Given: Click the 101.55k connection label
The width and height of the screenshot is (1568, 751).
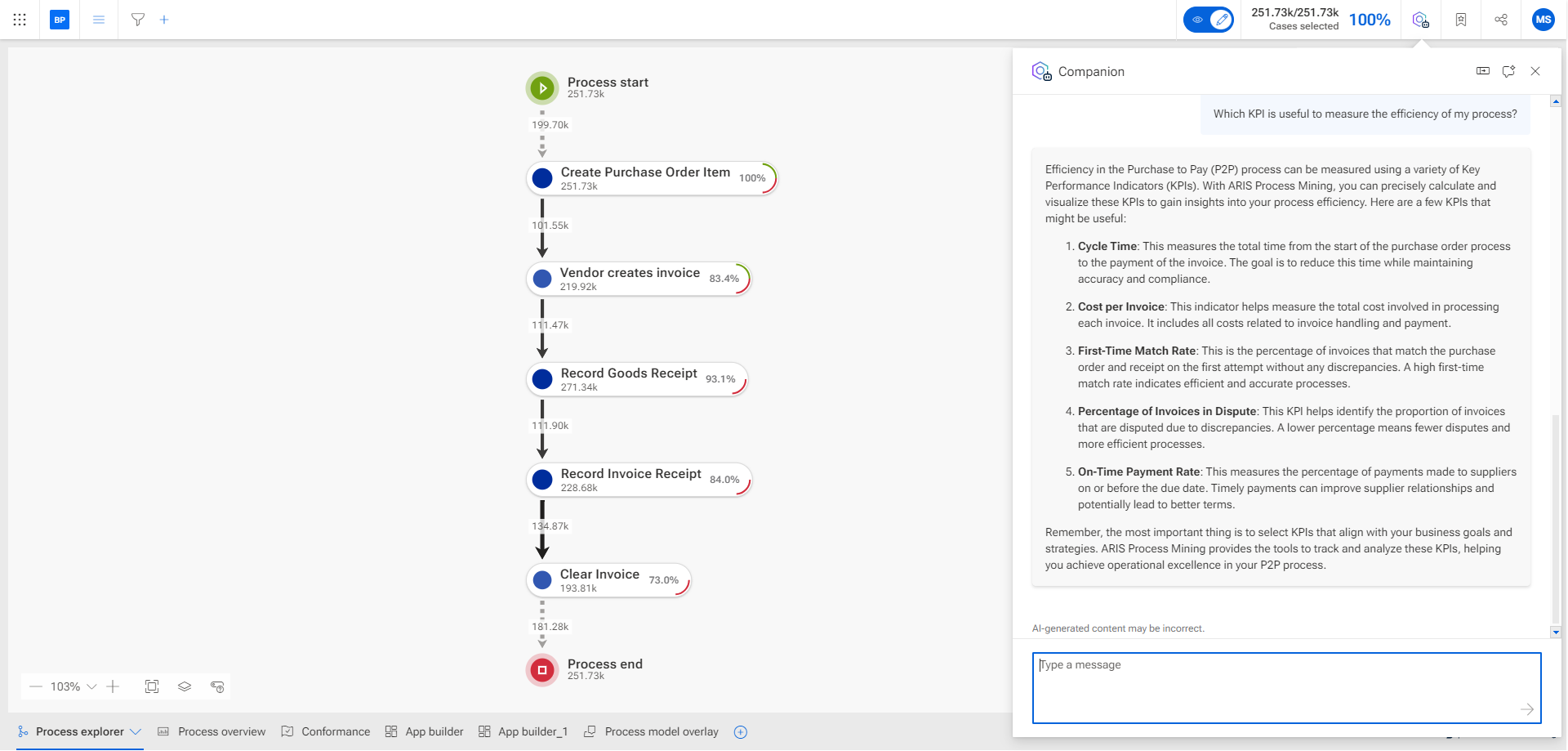Looking at the screenshot, I should pos(550,226).
